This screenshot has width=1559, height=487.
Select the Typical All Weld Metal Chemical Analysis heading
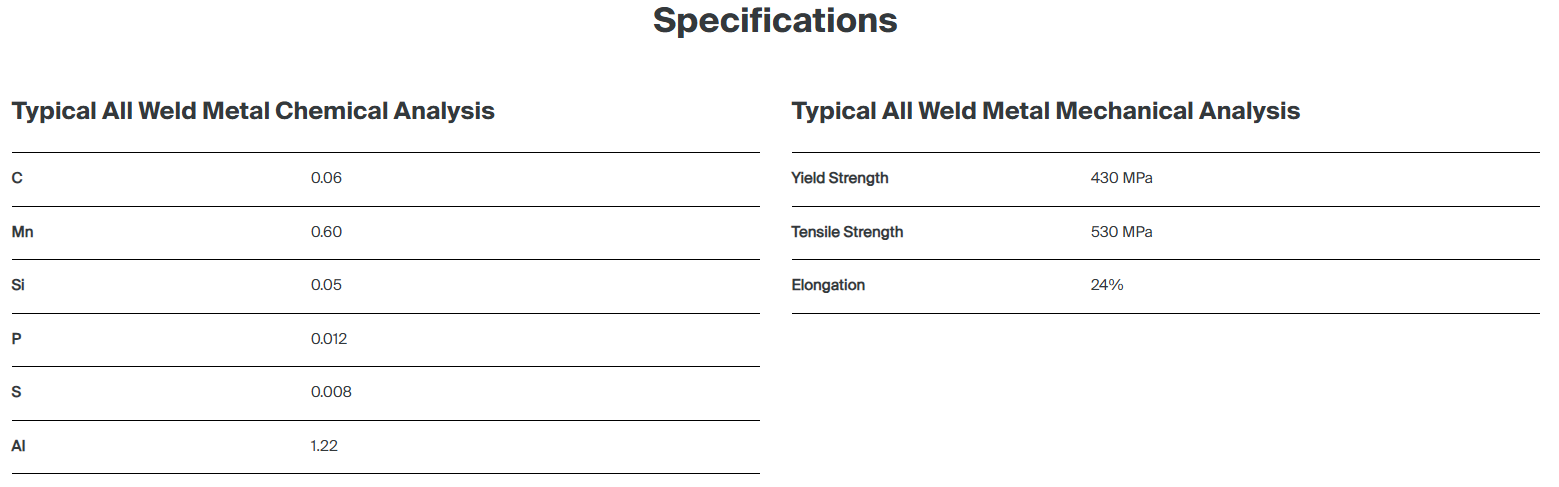[x=253, y=111]
